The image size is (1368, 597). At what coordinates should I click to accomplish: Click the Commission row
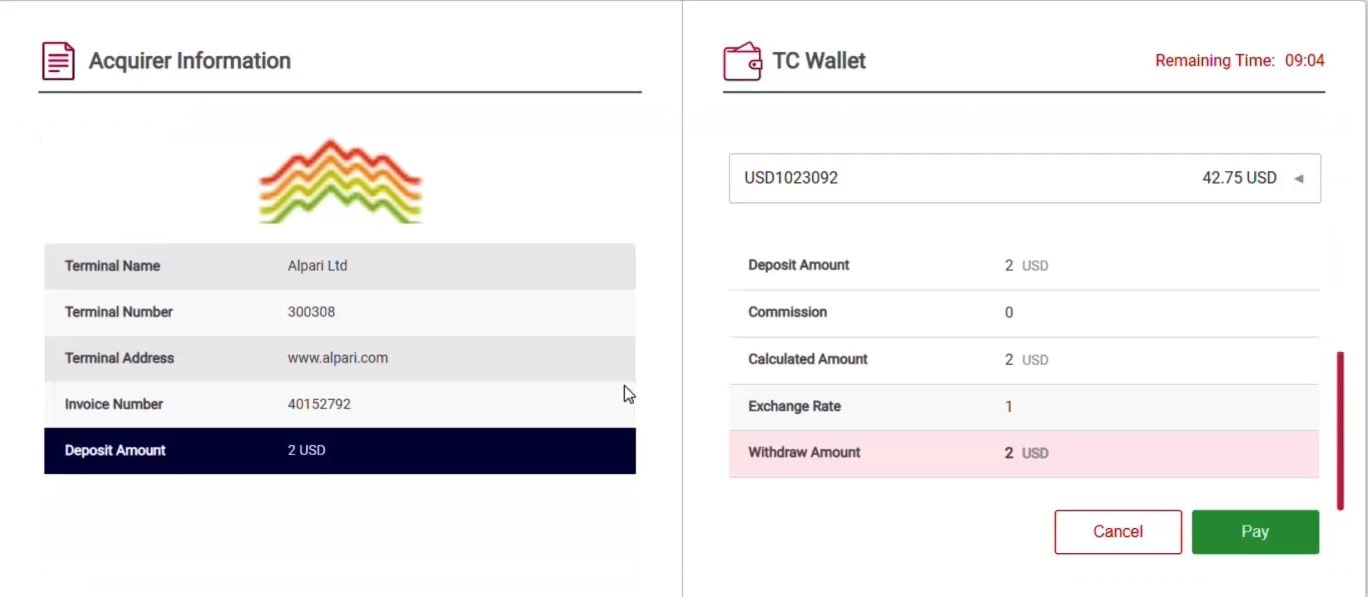point(1024,313)
